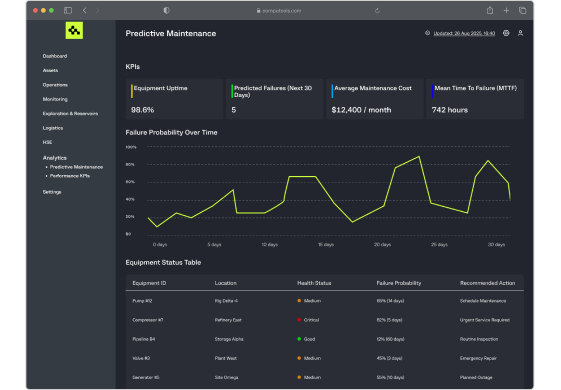Open Settings in the sidebar
Screen dimensions: 561x390
(x=52, y=192)
